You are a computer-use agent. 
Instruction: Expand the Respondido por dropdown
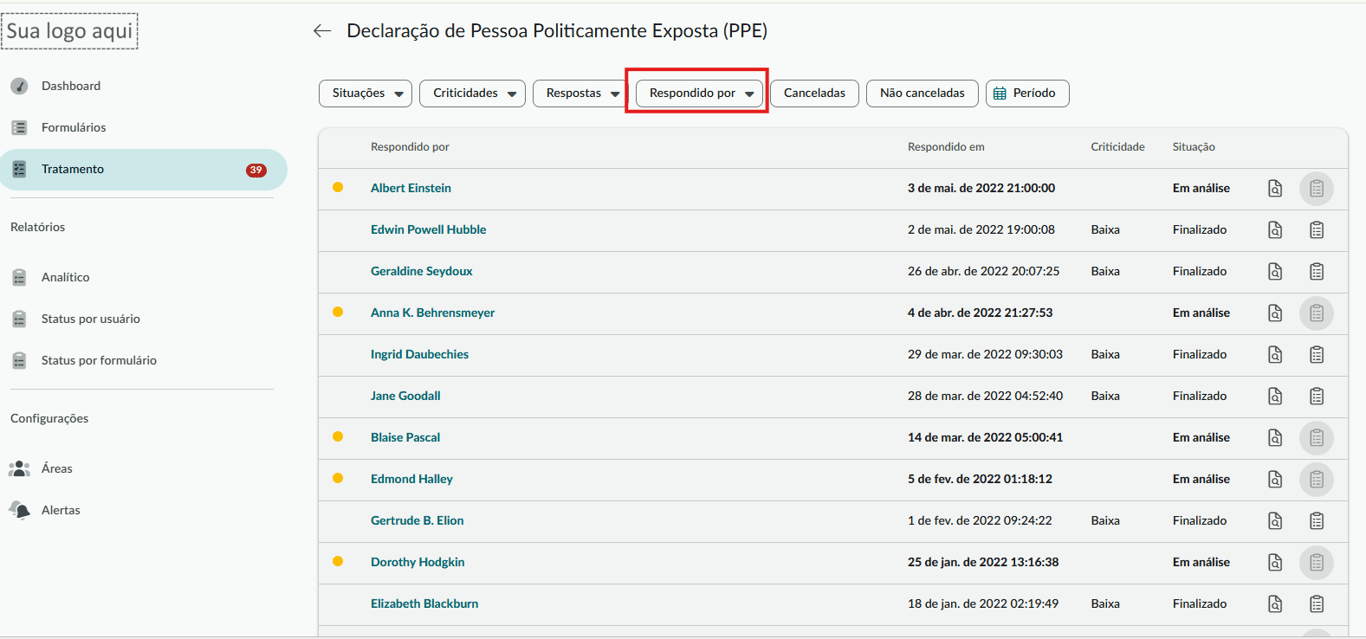[x=700, y=93]
